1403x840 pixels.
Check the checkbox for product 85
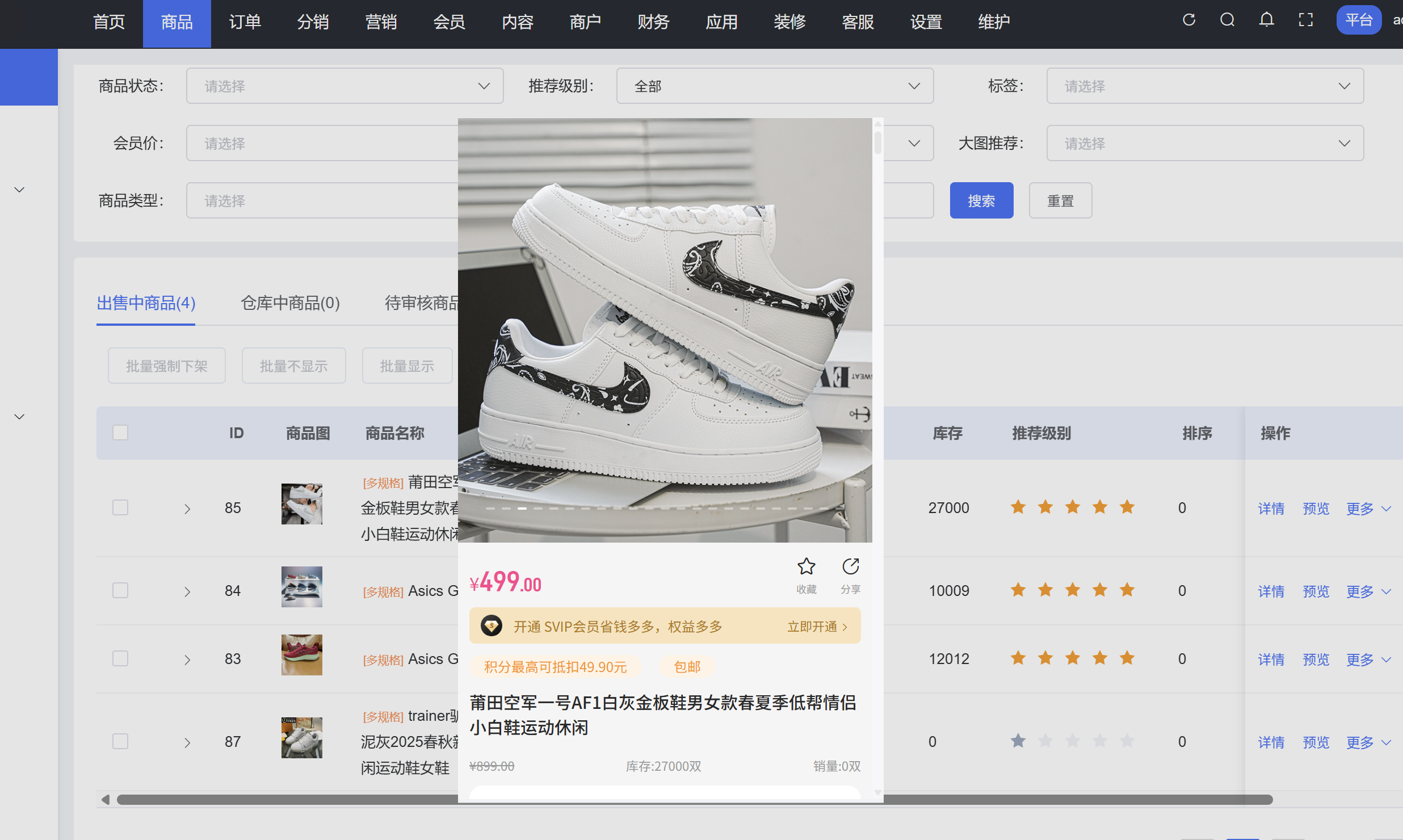pyautogui.click(x=120, y=507)
